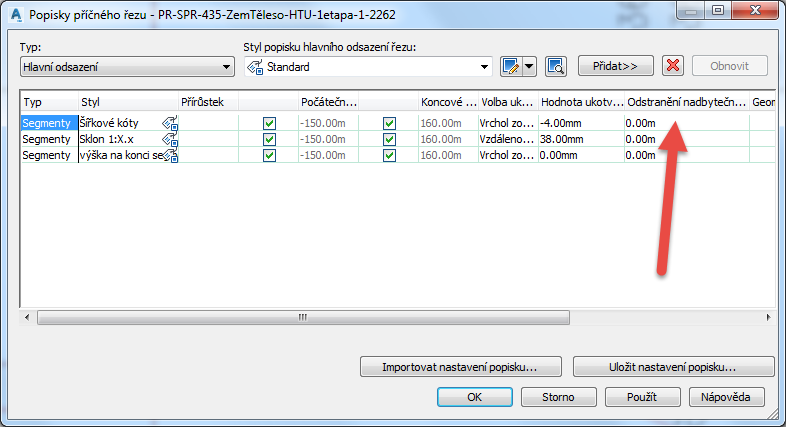This screenshot has height=427, width=786.
Task: Click style picker icon in Sklon 1:X.x row
Action: (169, 139)
